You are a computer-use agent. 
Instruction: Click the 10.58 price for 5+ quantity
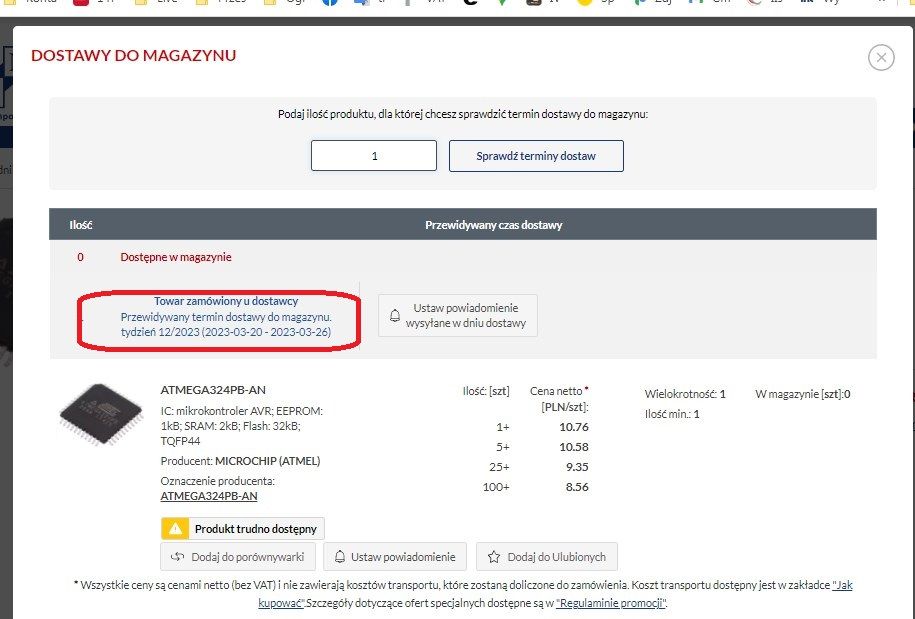click(x=574, y=447)
